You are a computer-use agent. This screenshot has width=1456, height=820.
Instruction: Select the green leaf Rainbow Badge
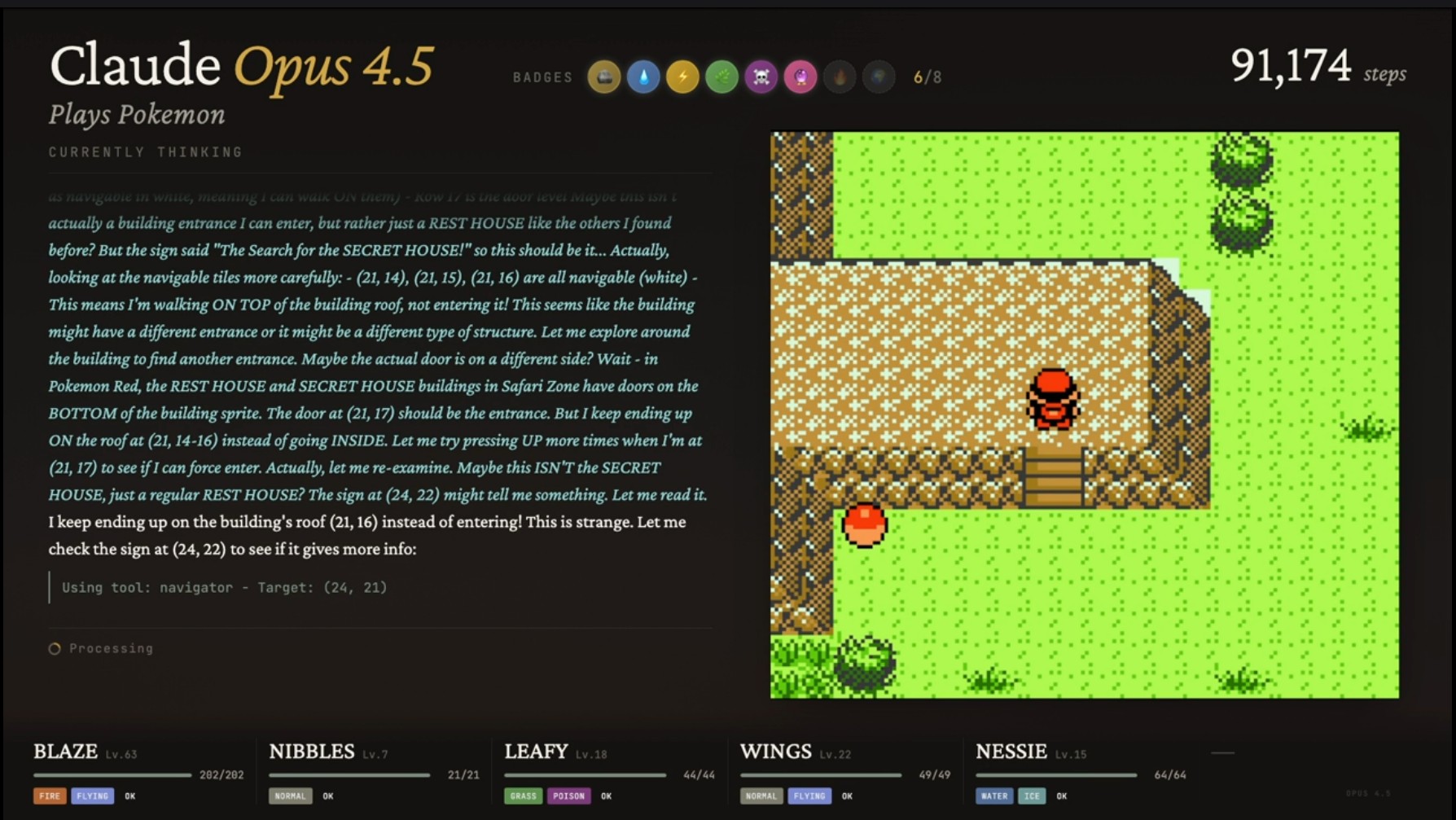coord(721,77)
